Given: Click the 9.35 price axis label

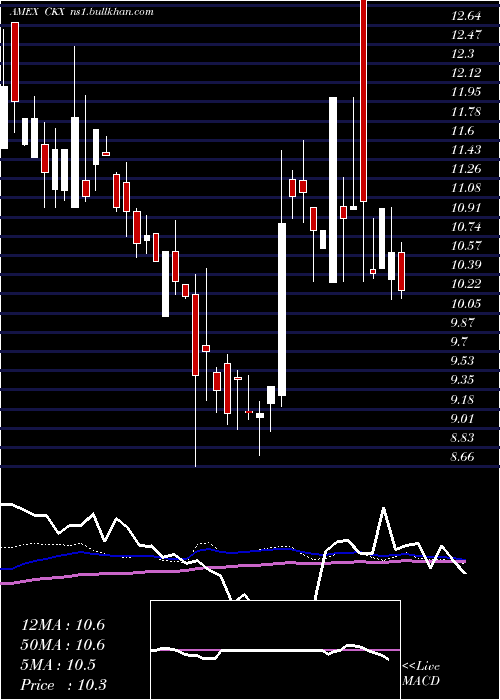Looking at the screenshot, I should pos(464,380).
